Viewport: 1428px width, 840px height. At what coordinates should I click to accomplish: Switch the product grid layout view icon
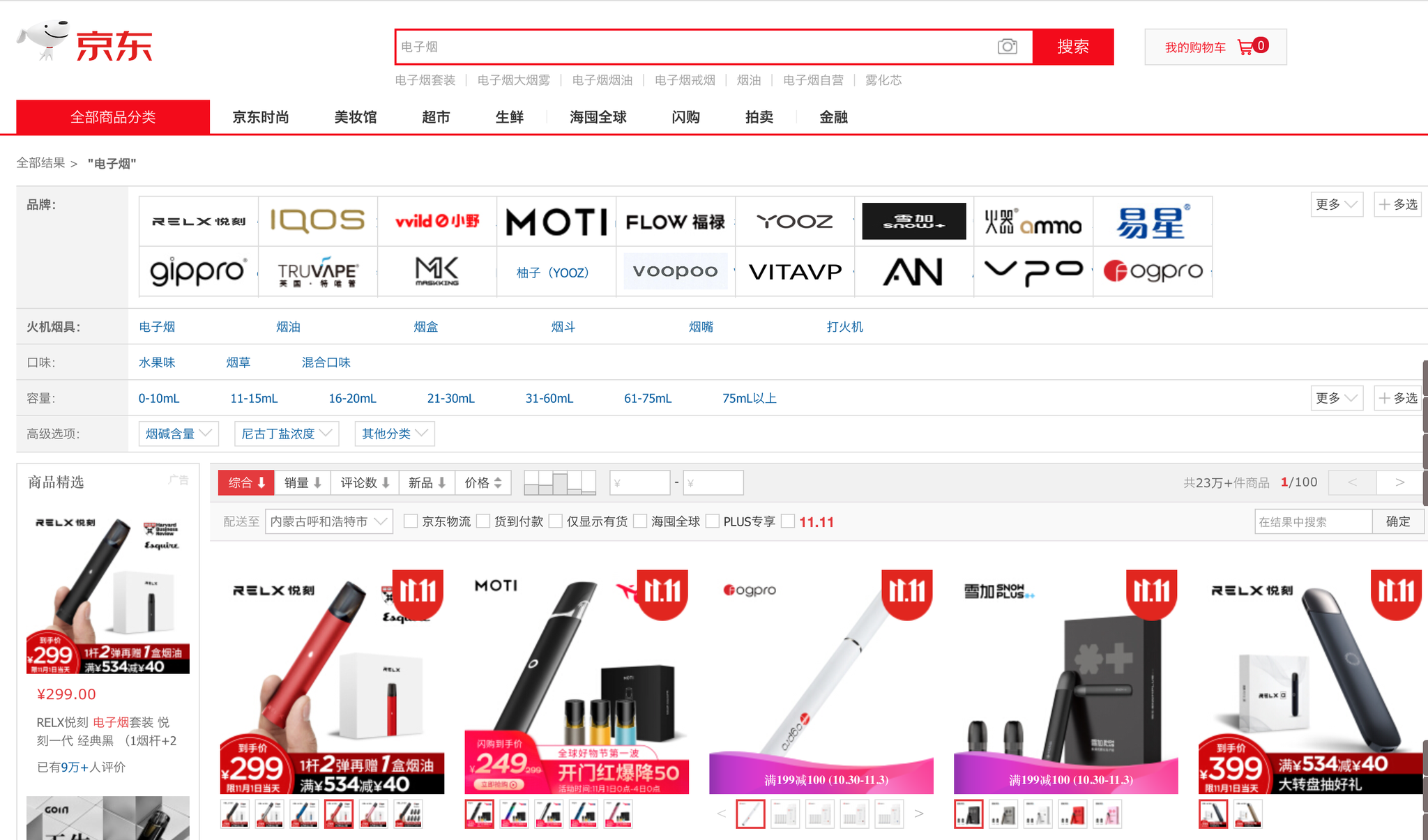560,482
